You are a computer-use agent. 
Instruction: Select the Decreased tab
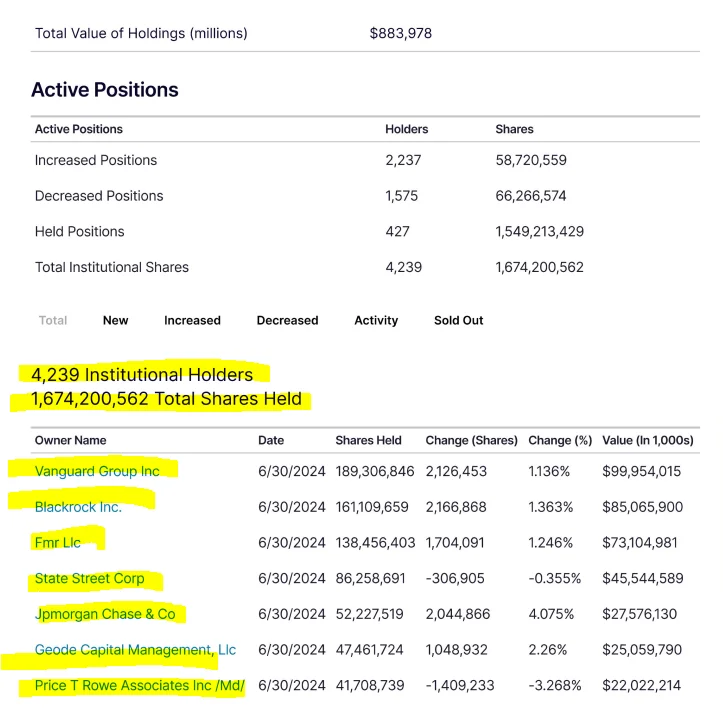pos(287,320)
